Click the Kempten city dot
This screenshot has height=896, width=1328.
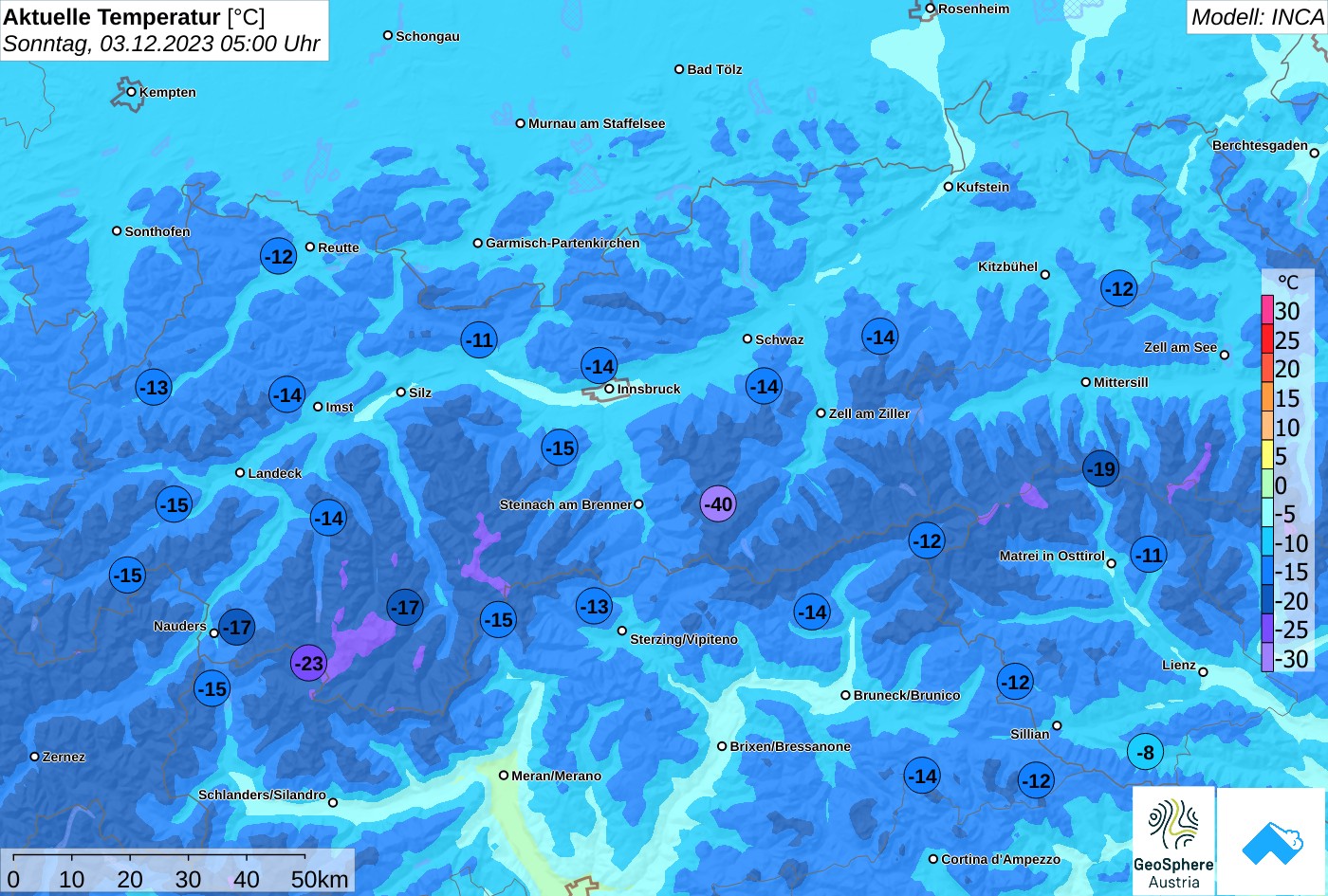click(x=132, y=92)
